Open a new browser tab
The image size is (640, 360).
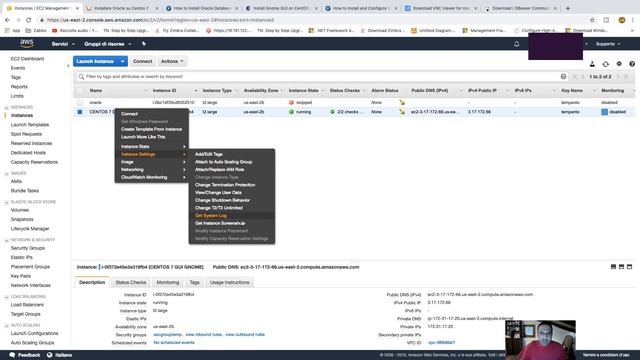pos(568,8)
